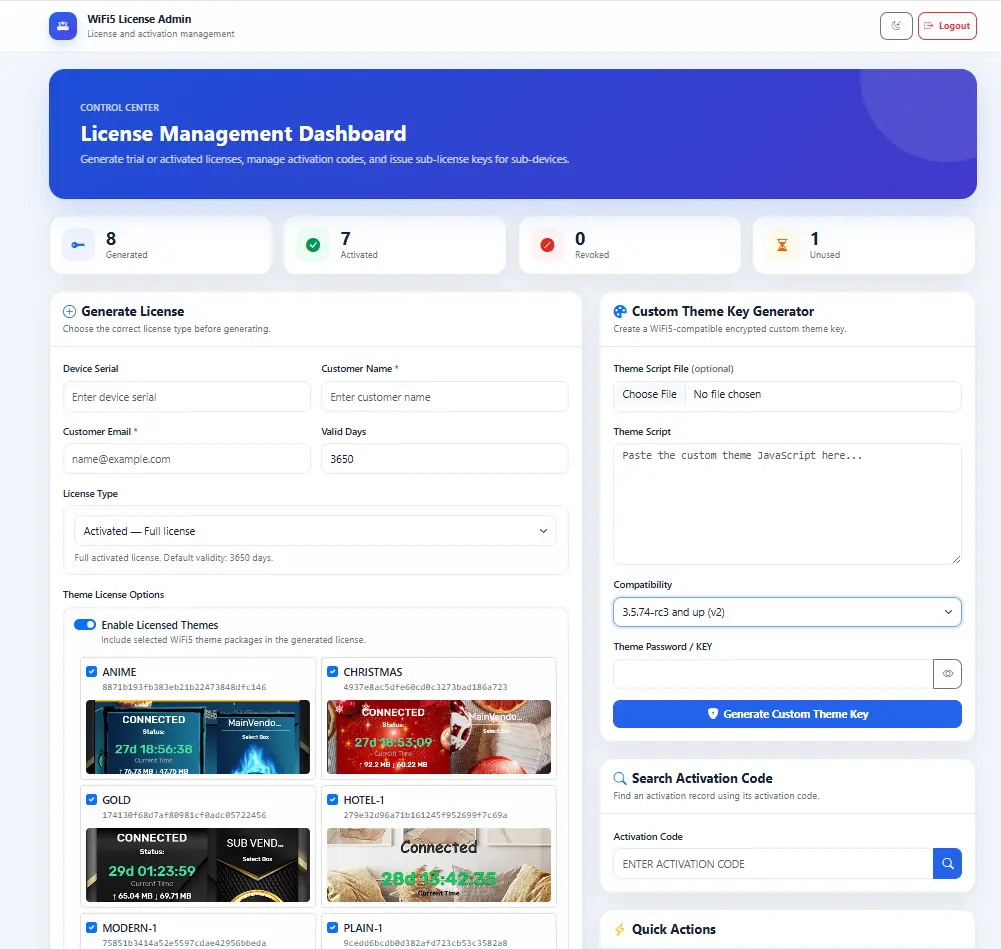This screenshot has width=1001, height=949.
Task: Run the activation code search with blue magnifier button
Action: point(947,863)
